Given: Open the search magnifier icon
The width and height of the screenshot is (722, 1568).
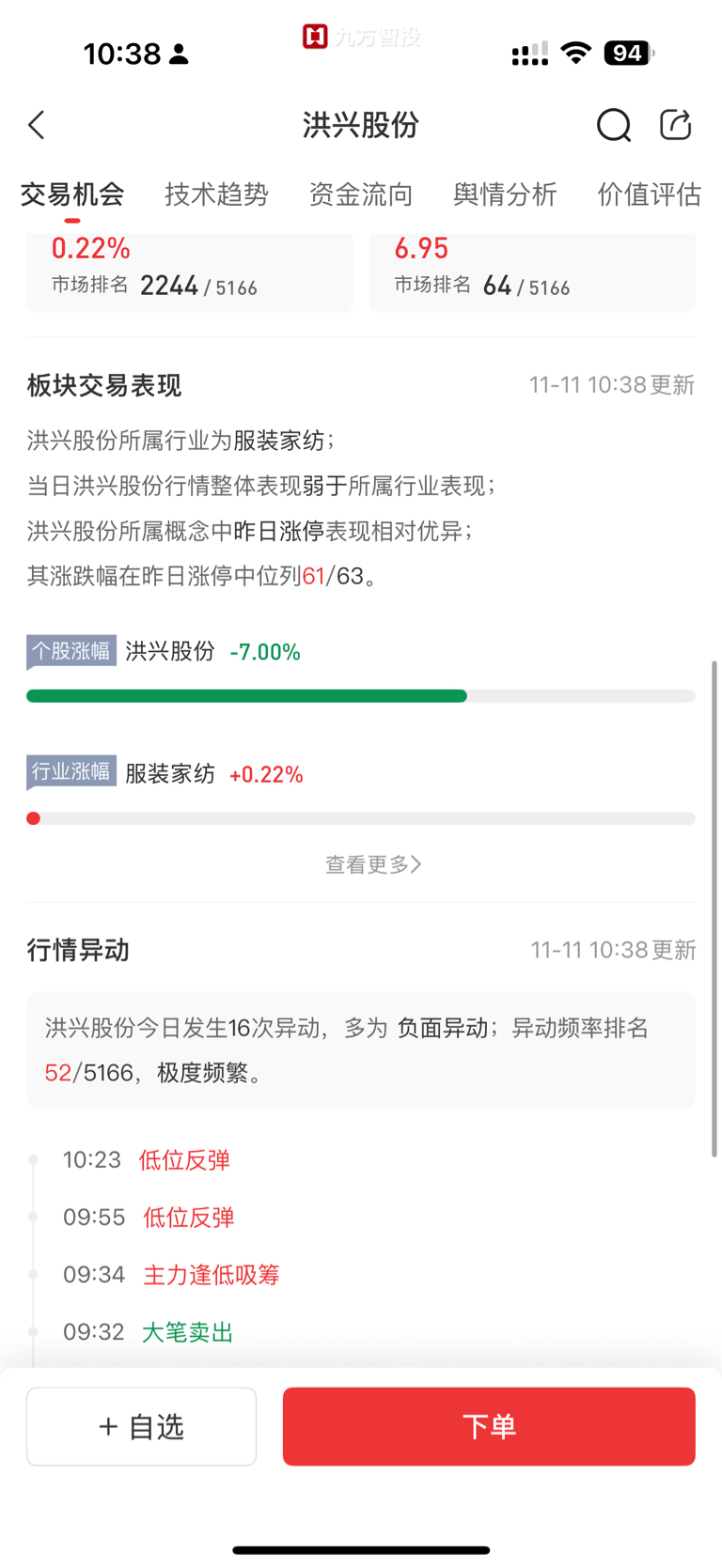Looking at the screenshot, I should coord(613,125).
